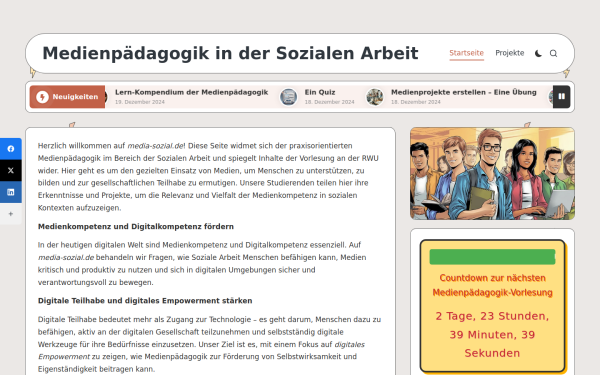The height and width of the screenshot is (375, 600).
Task: Share the page on X
Action: pyautogui.click(x=11, y=170)
